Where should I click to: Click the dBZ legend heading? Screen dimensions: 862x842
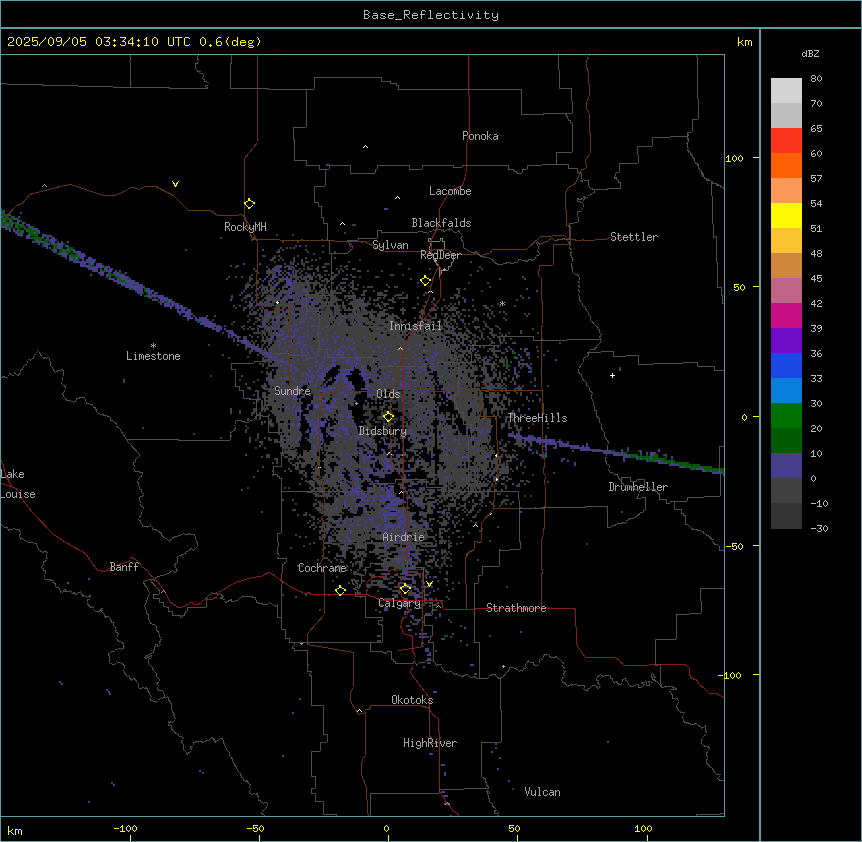click(810, 53)
